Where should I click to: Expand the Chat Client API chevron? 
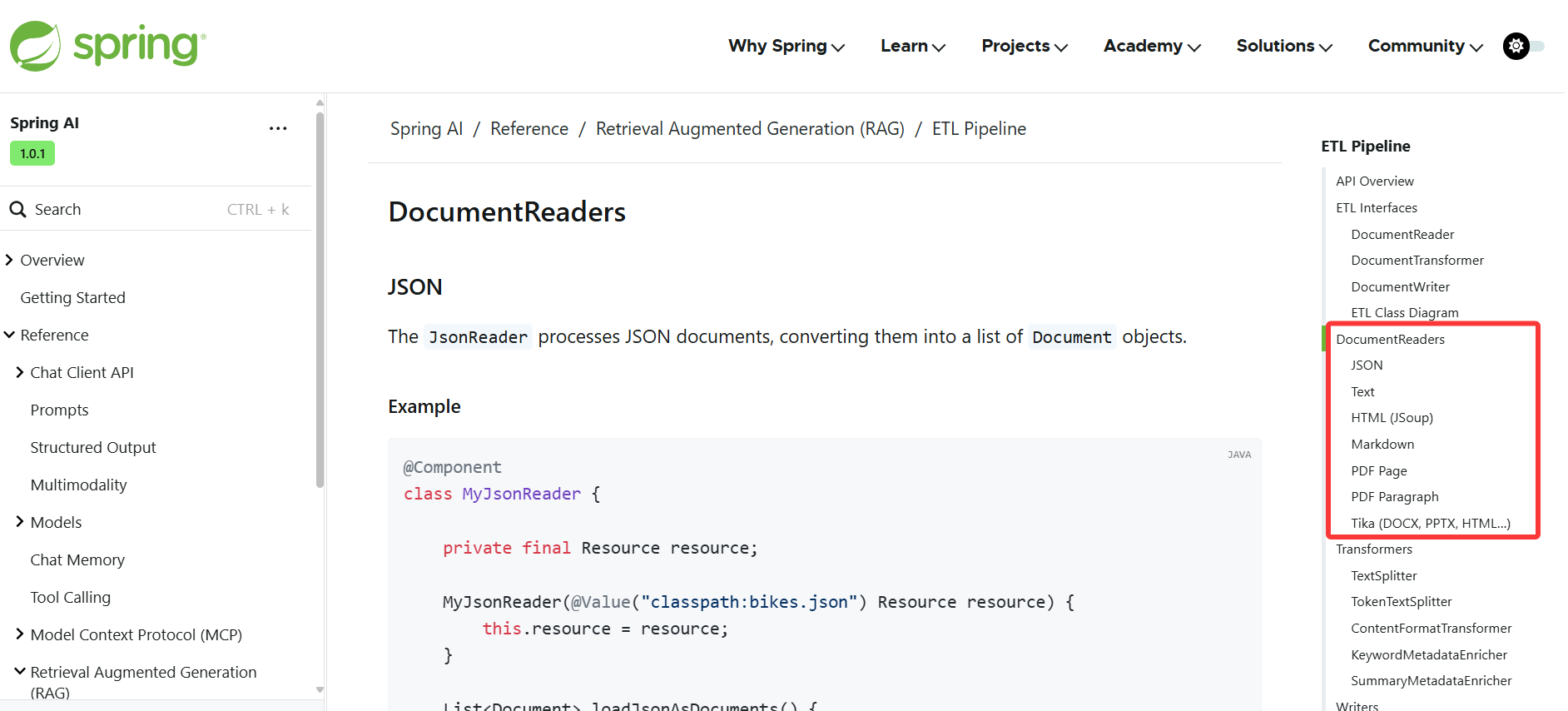[19, 372]
